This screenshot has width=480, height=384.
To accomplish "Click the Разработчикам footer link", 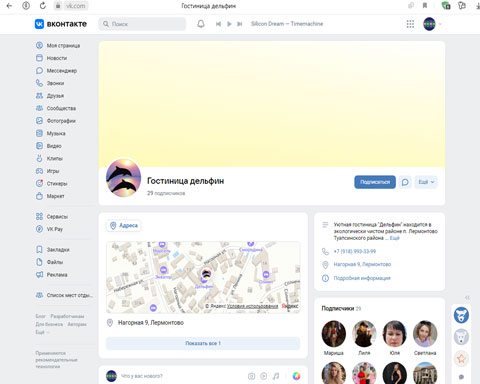I will click(67, 316).
